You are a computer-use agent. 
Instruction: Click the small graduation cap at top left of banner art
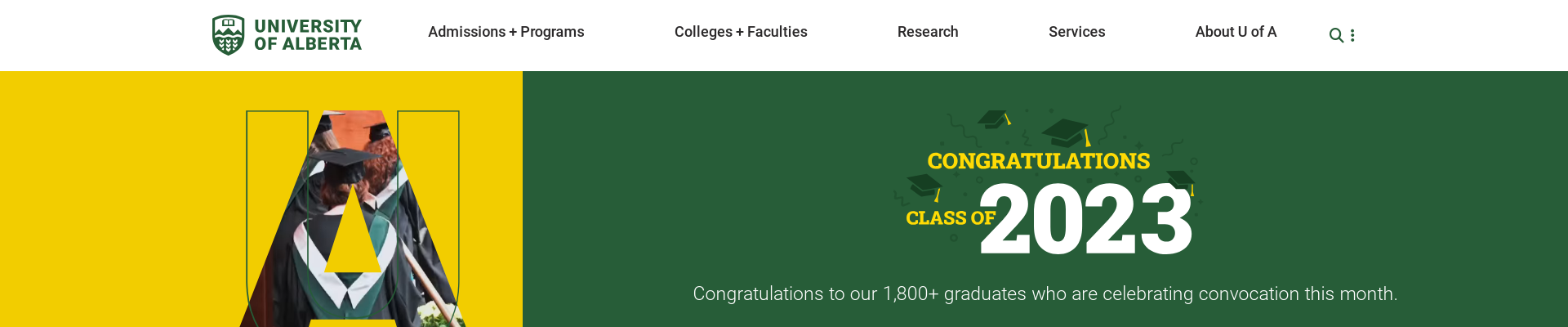[994, 119]
